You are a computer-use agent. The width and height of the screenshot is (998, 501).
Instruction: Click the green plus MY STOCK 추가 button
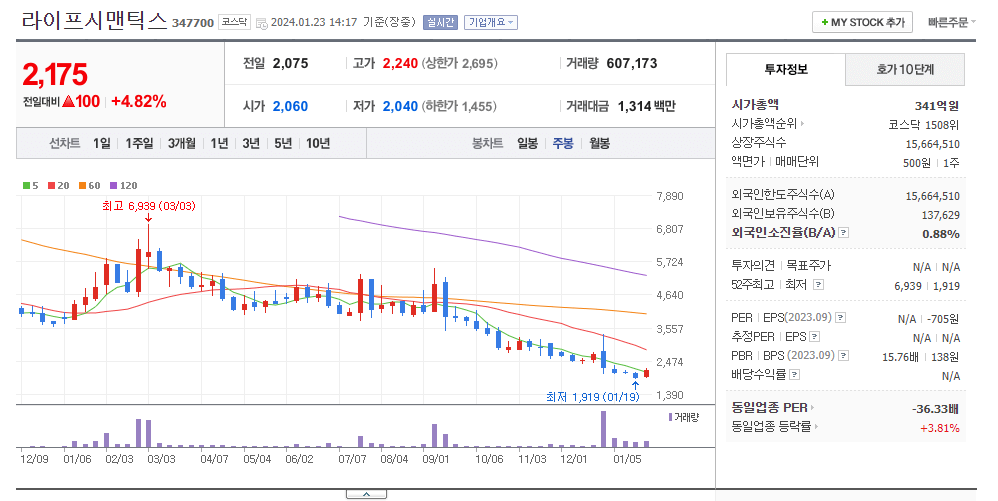click(x=862, y=22)
